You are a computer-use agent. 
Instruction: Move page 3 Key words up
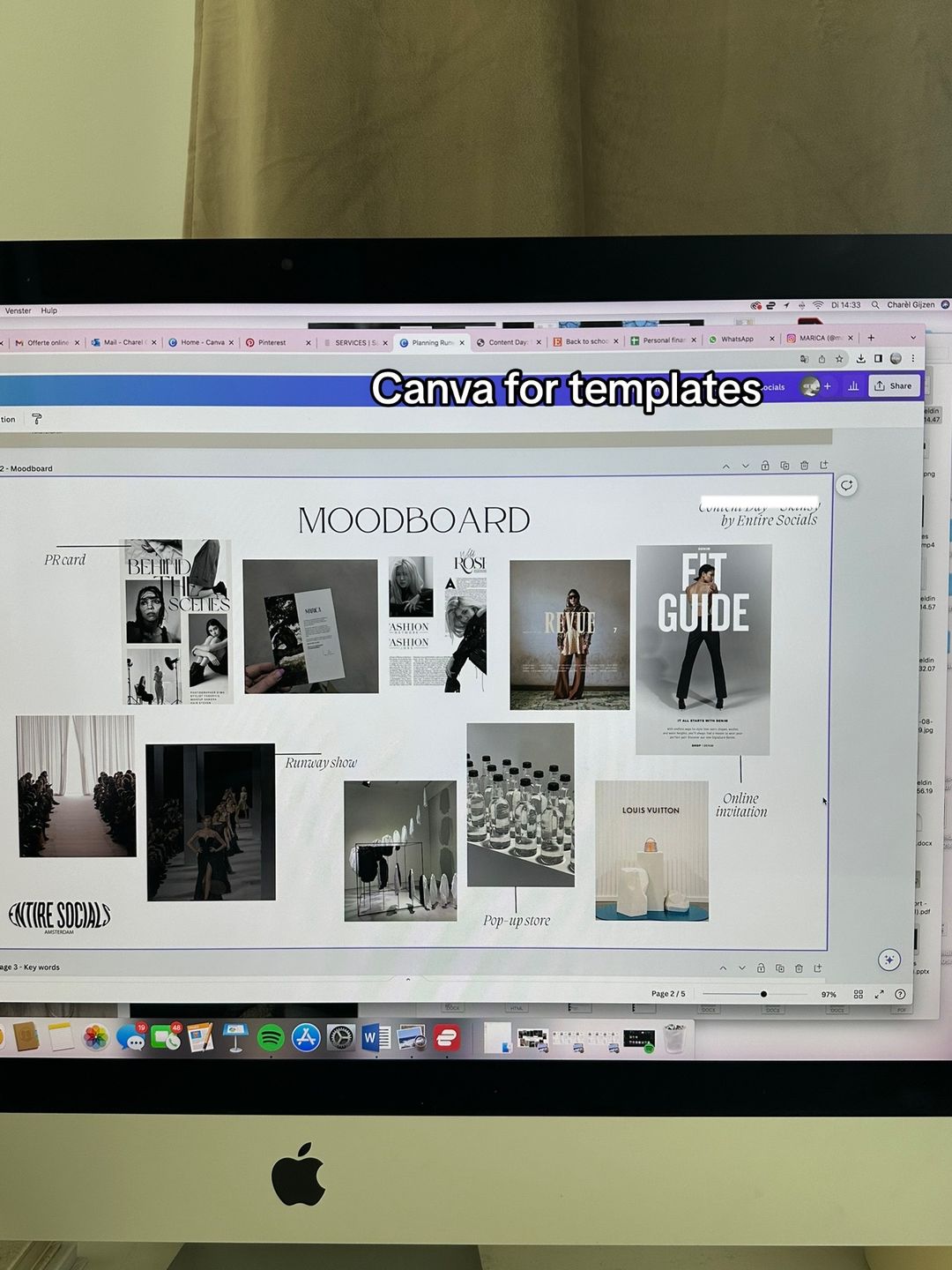(723, 968)
